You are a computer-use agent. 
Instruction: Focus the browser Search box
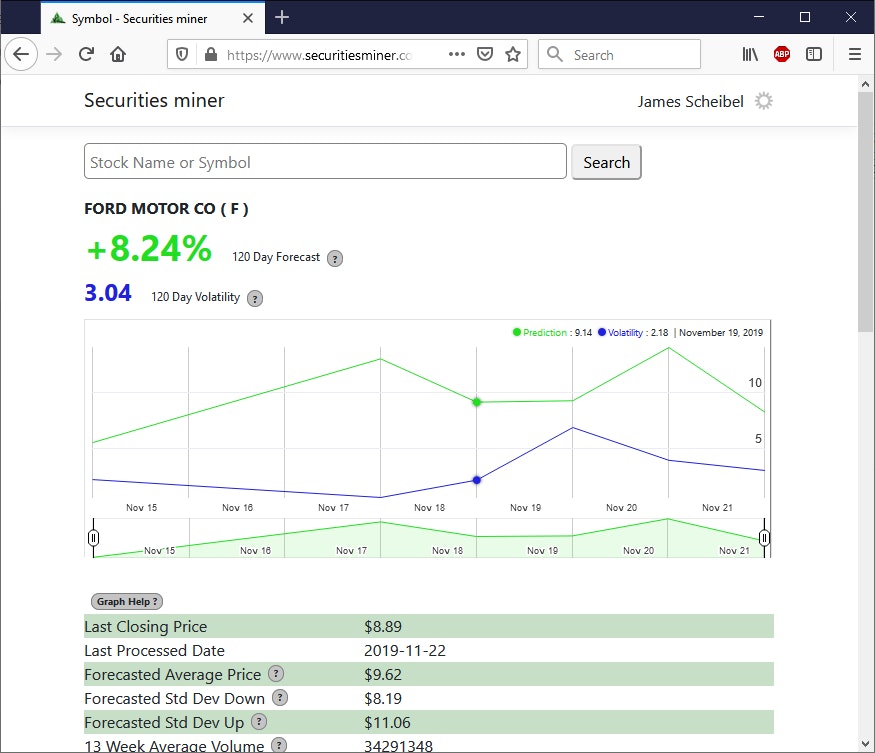(x=619, y=54)
